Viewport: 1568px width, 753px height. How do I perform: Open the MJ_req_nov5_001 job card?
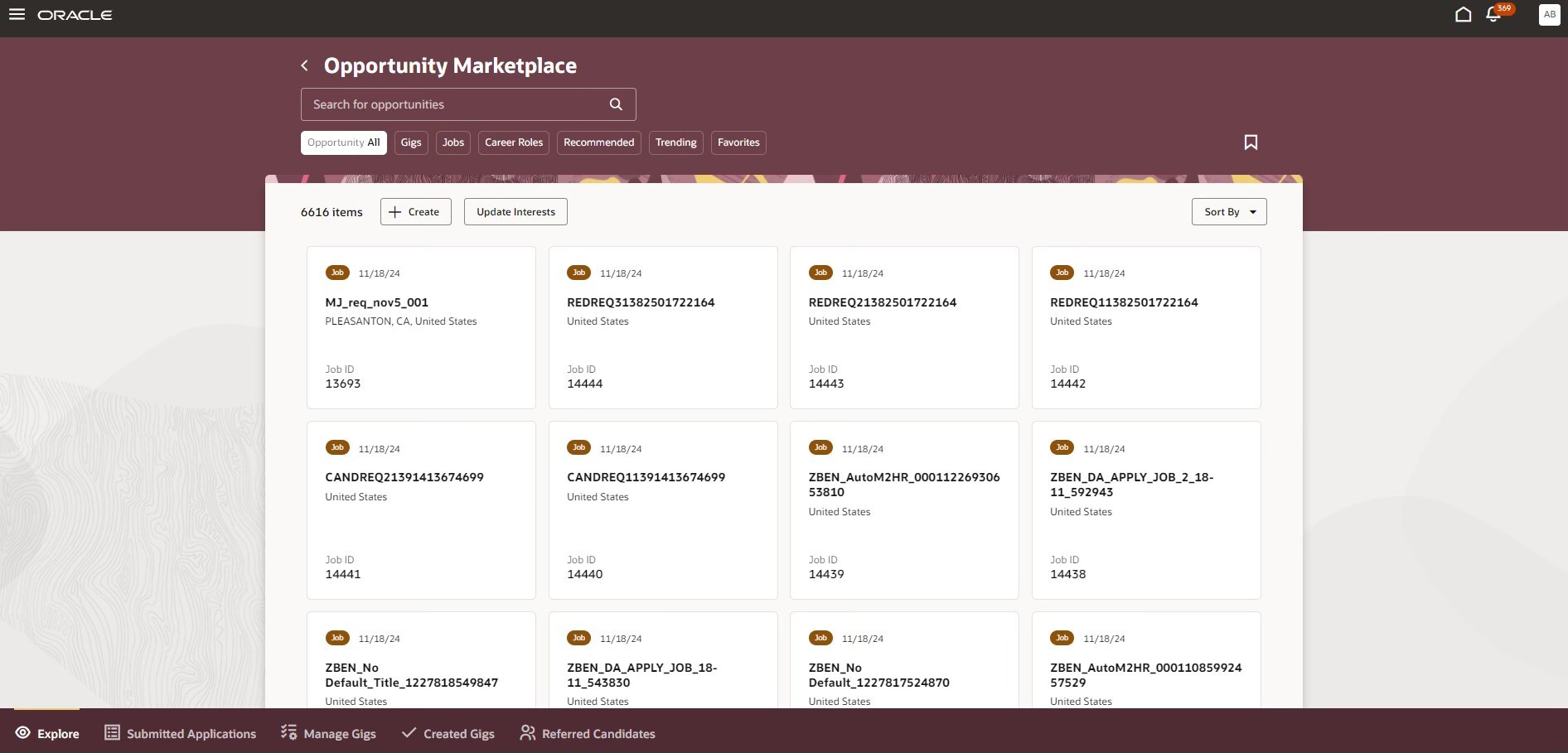point(421,327)
